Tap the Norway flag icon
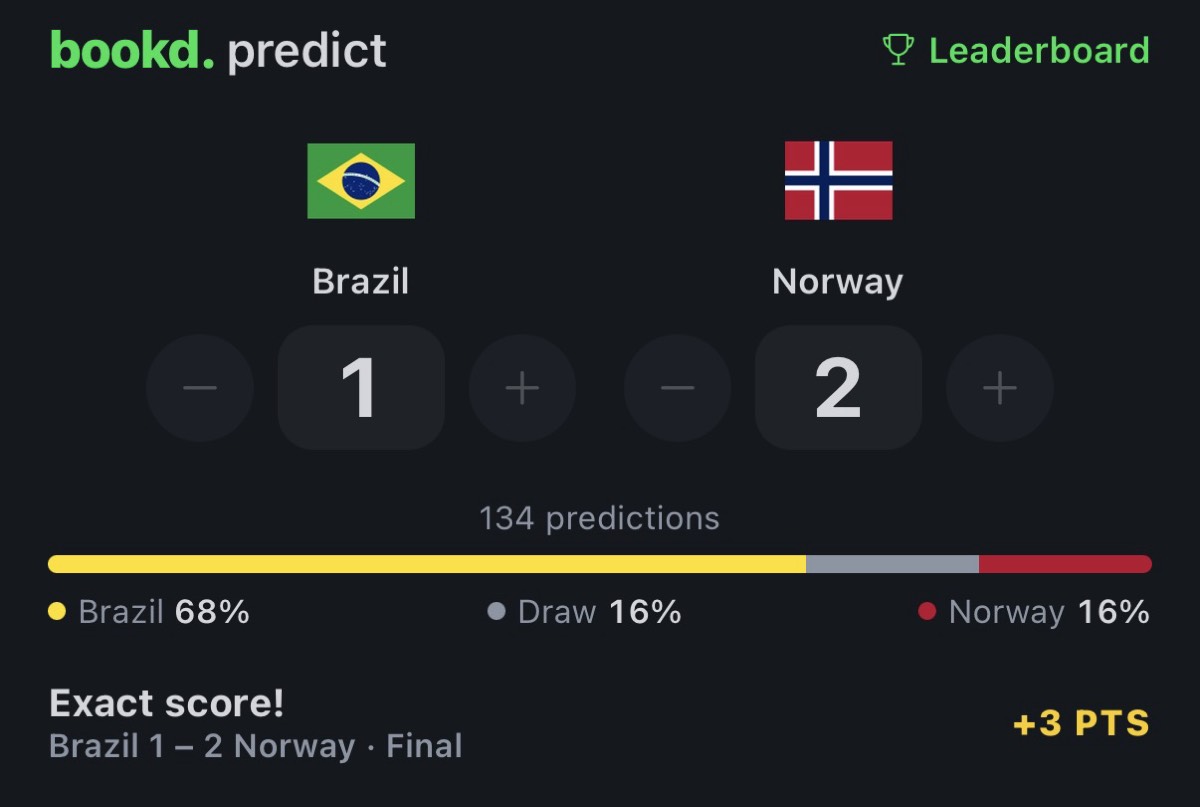1200x807 pixels. [838, 181]
